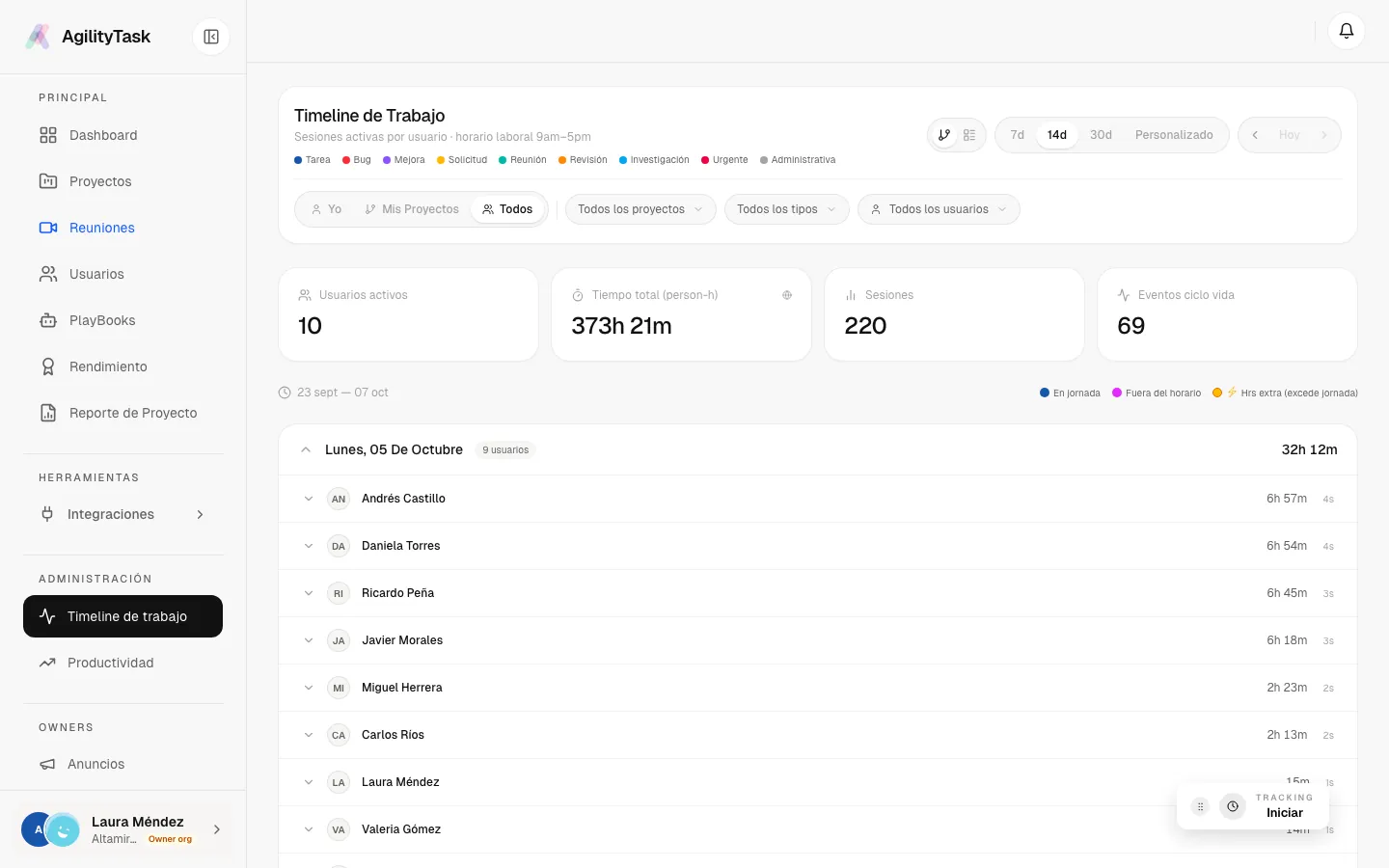The height and width of the screenshot is (868, 1389).
Task: Switch to list view icon
Action: coord(969,135)
